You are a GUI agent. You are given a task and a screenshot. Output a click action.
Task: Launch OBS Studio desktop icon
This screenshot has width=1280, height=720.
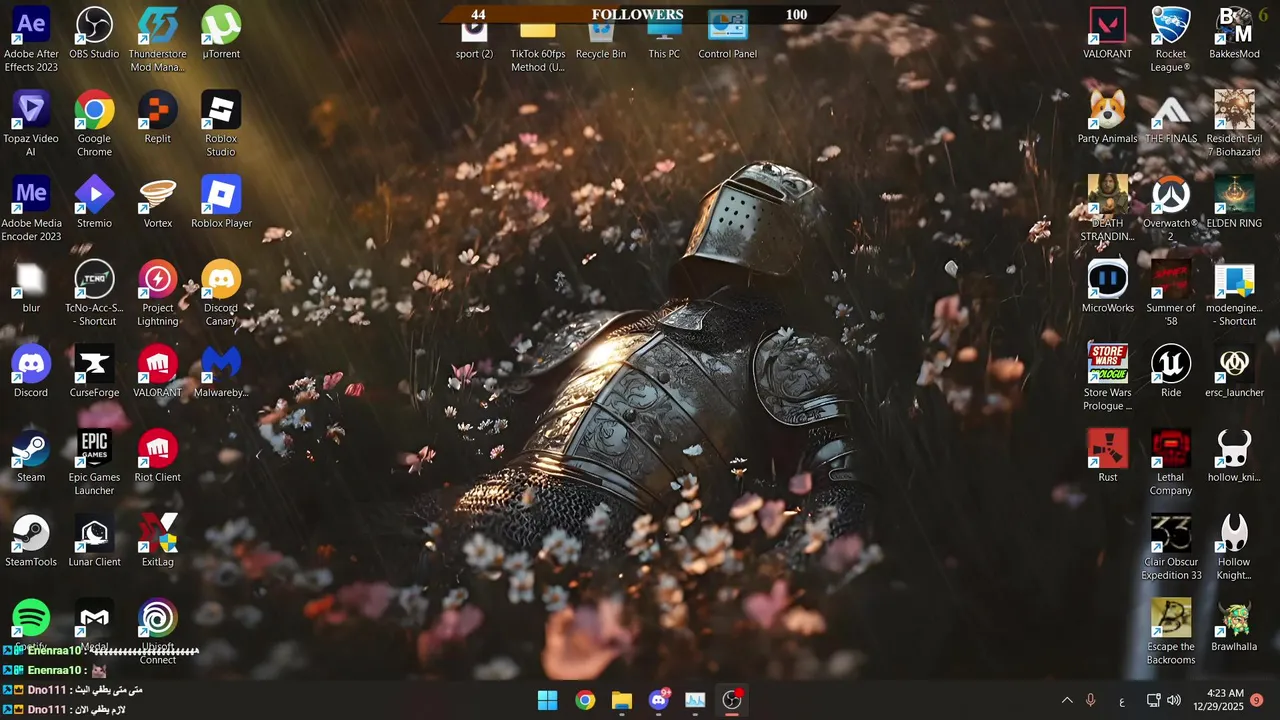click(x=94, y=33)
